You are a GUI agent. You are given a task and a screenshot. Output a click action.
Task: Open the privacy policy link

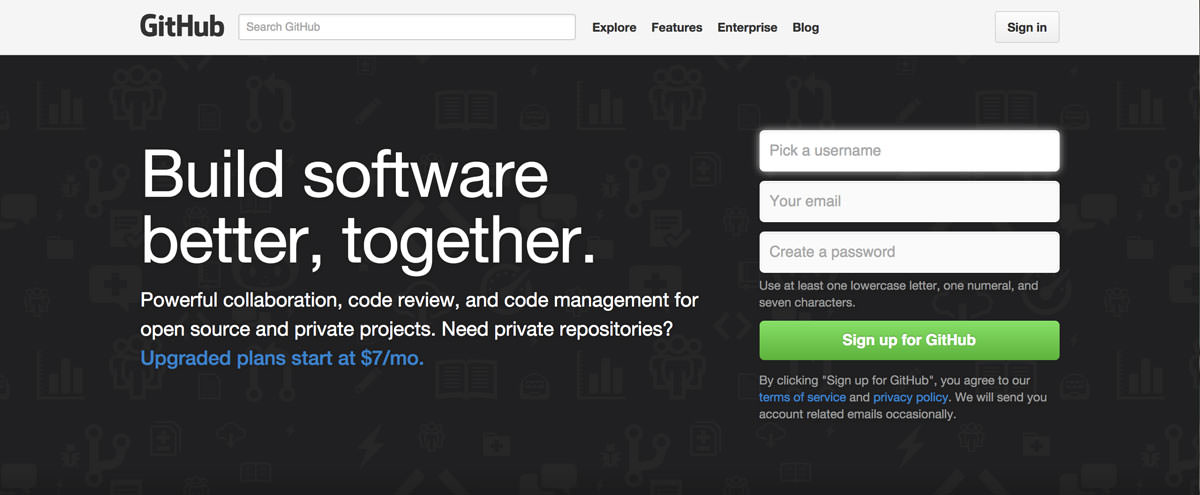(910, 397)
